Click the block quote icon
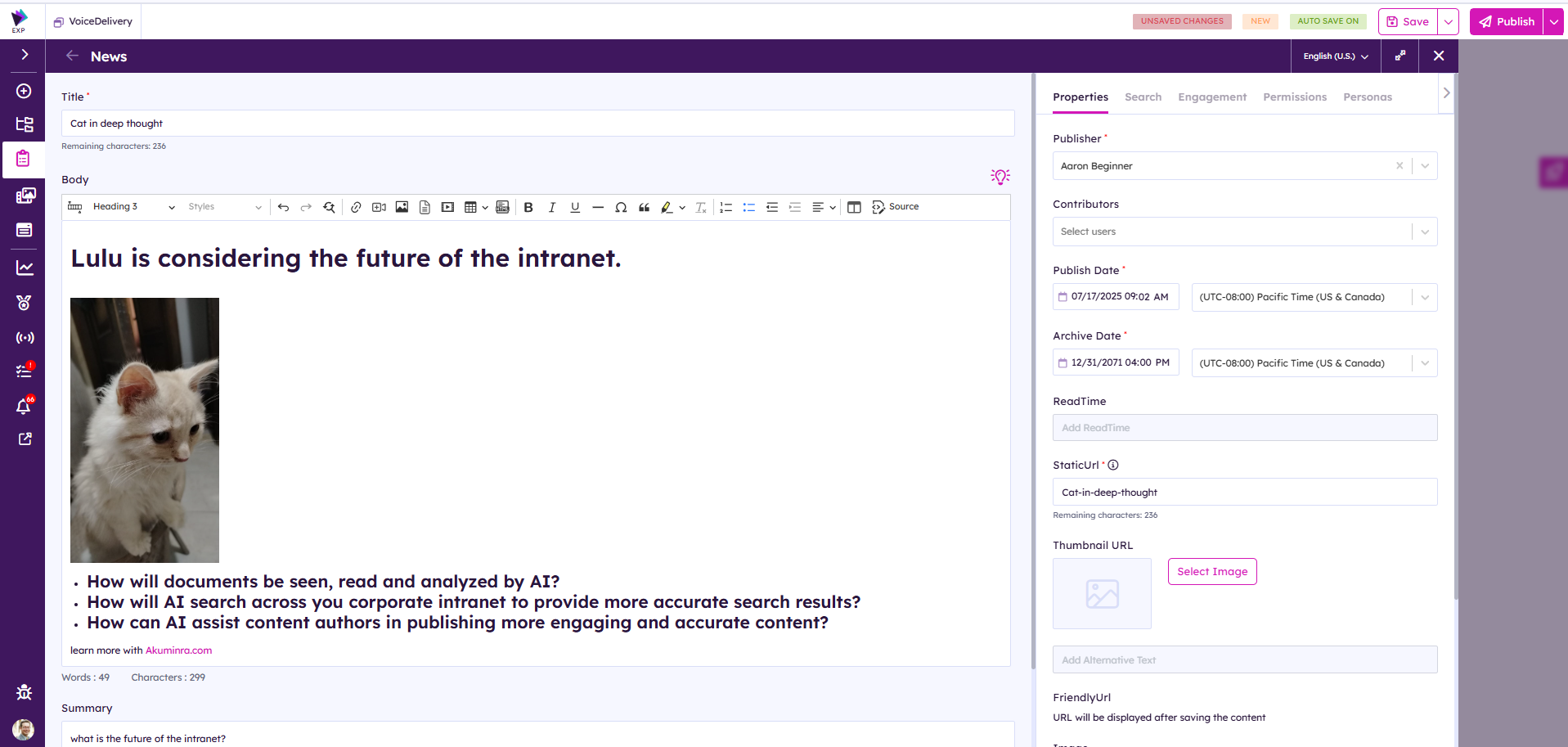The height and width of the screenshot is (747, 1568). (644, 207)
